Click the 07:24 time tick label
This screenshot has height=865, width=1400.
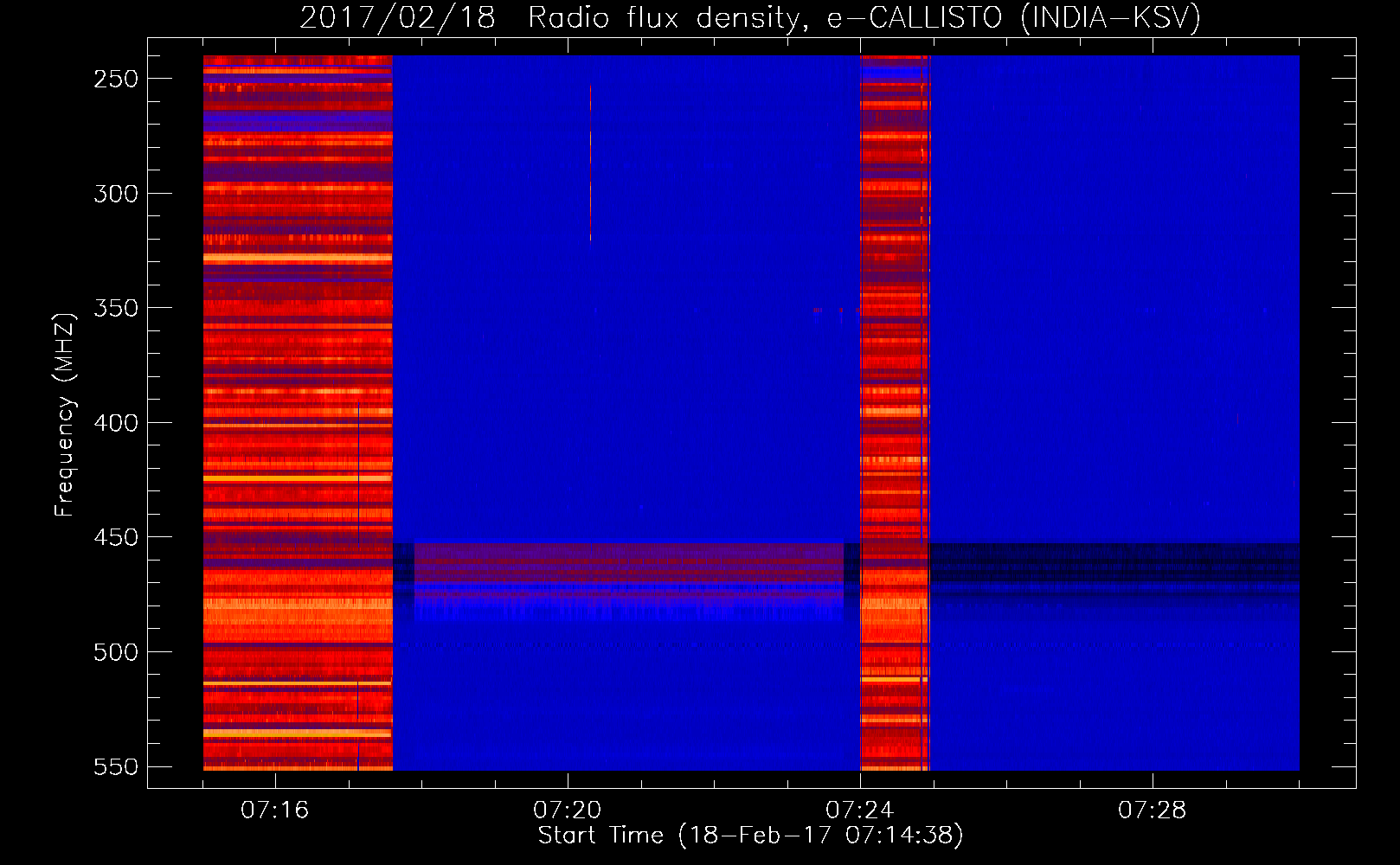tap(859, 811)
